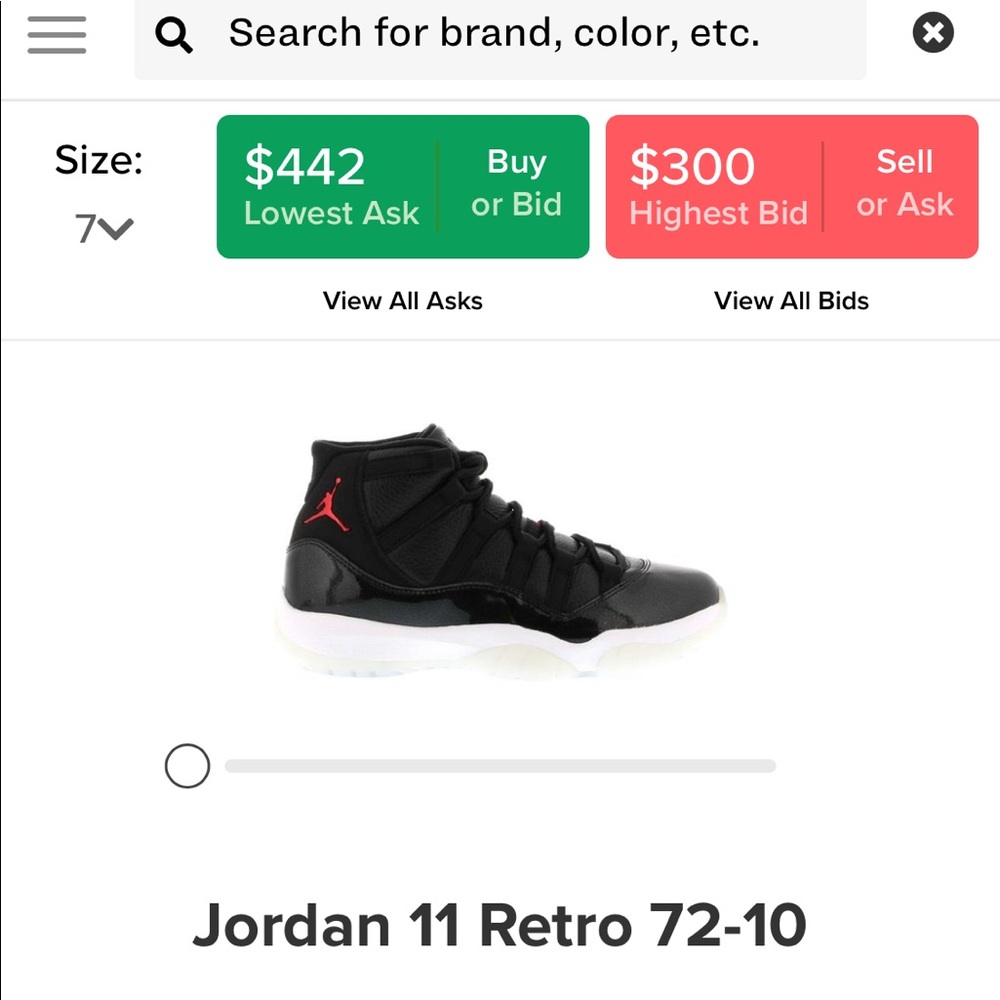The height and width of the screenshot is (1000, 1000).
Task: Select the $300 Highest Bid price
Action: click(x=692, y=166)
